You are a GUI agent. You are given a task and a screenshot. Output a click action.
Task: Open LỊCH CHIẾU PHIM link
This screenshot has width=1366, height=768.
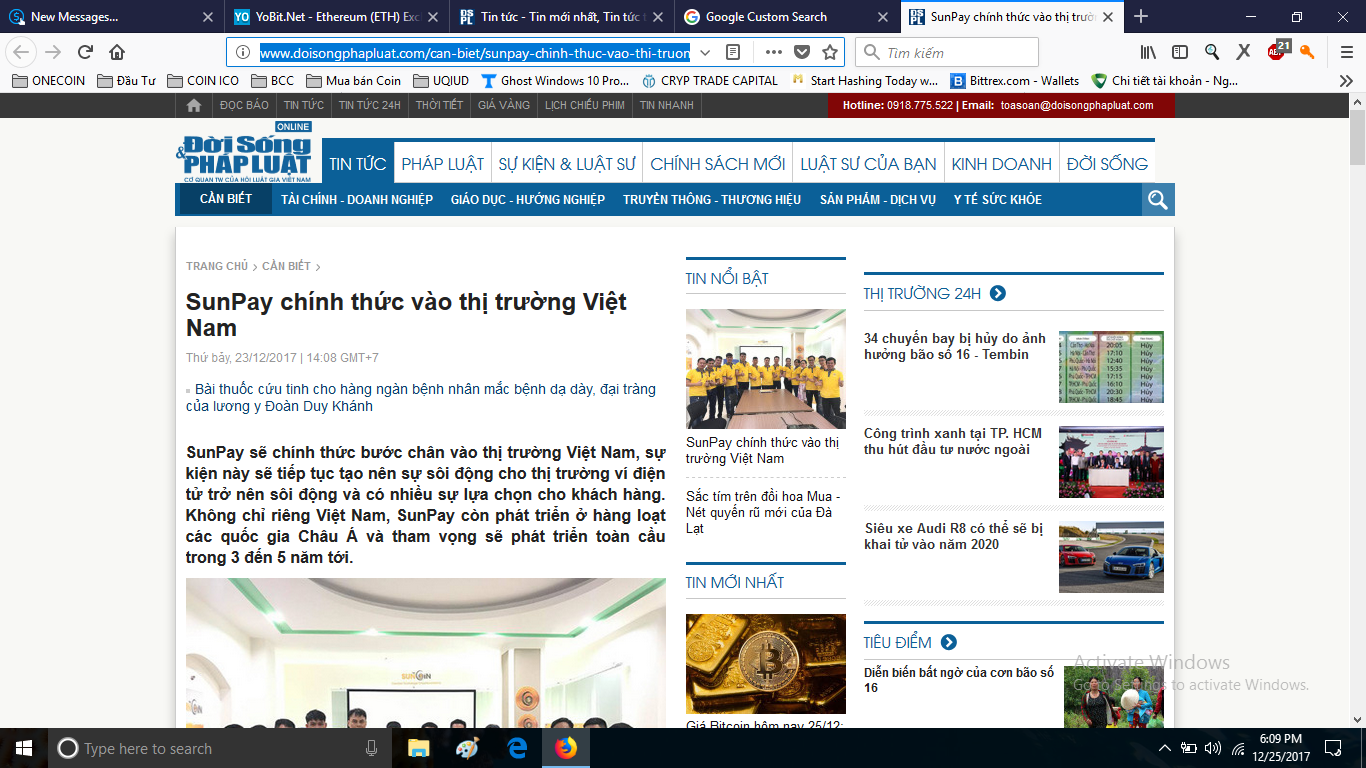point(585,105)
